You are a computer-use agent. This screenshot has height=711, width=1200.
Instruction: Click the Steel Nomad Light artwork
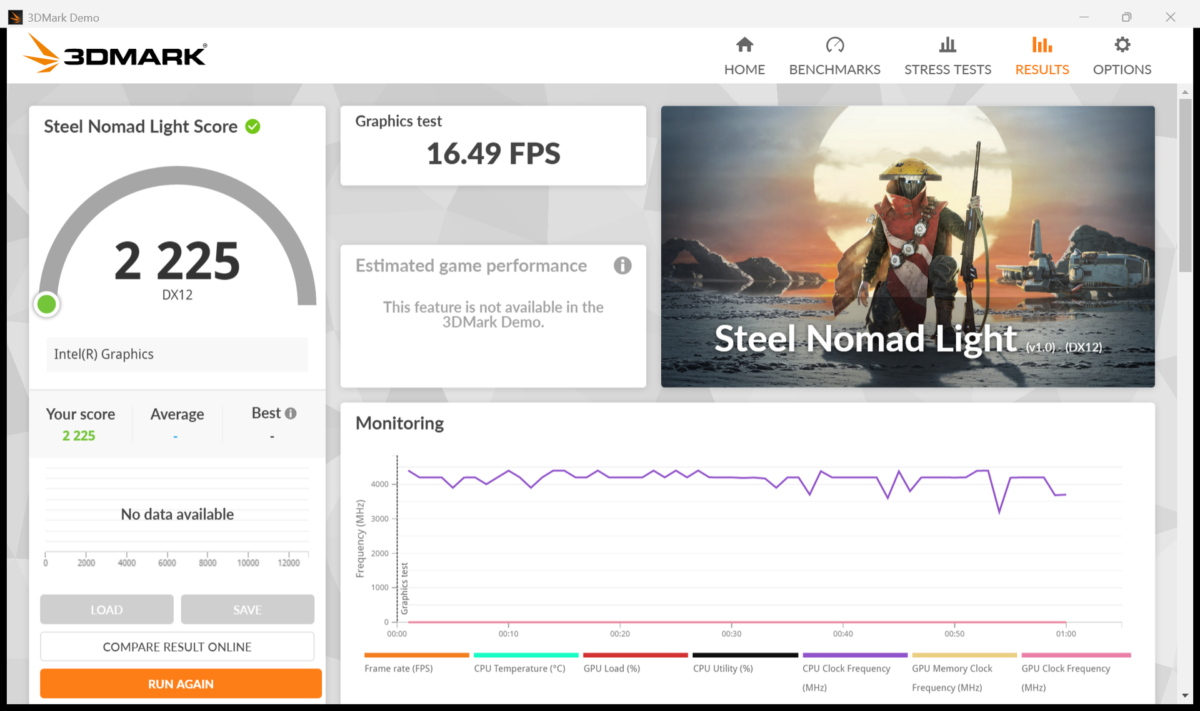[908, 246]
